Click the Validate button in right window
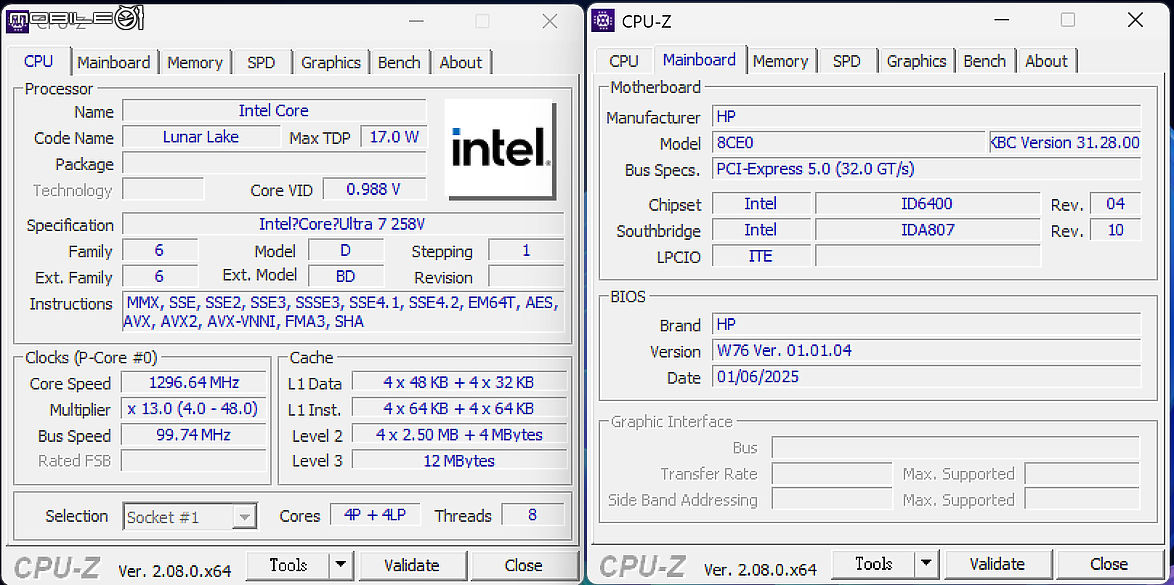The image size is (1174, 585). (x=997, y=563)
